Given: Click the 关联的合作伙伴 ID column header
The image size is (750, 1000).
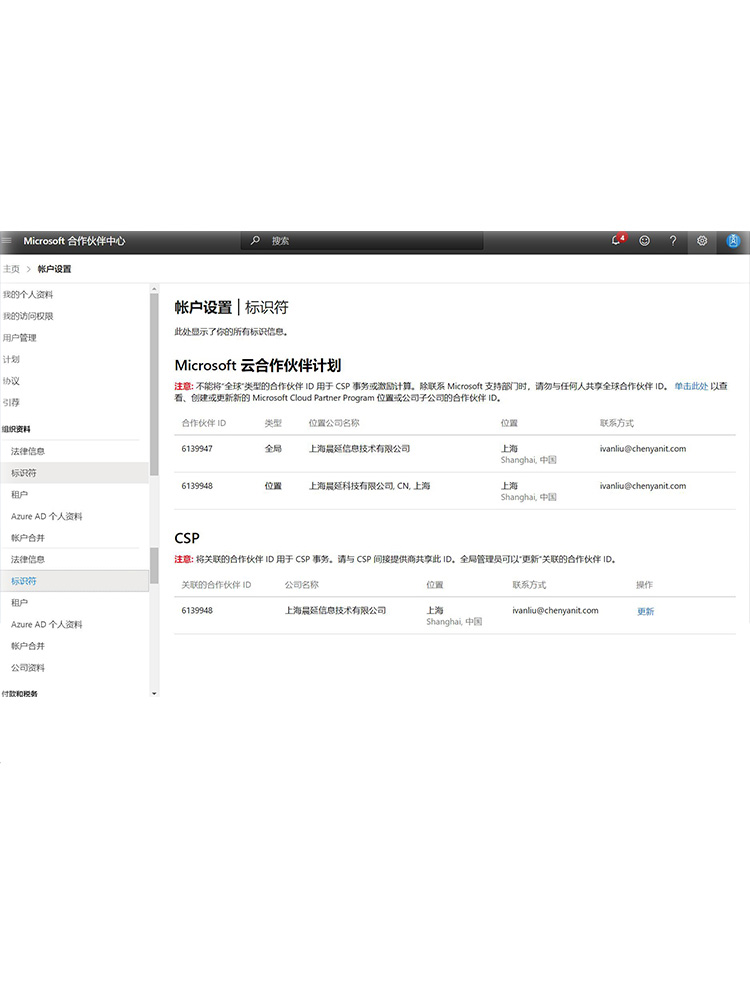Looking at the screenshot, I should [x=216, y=585].
